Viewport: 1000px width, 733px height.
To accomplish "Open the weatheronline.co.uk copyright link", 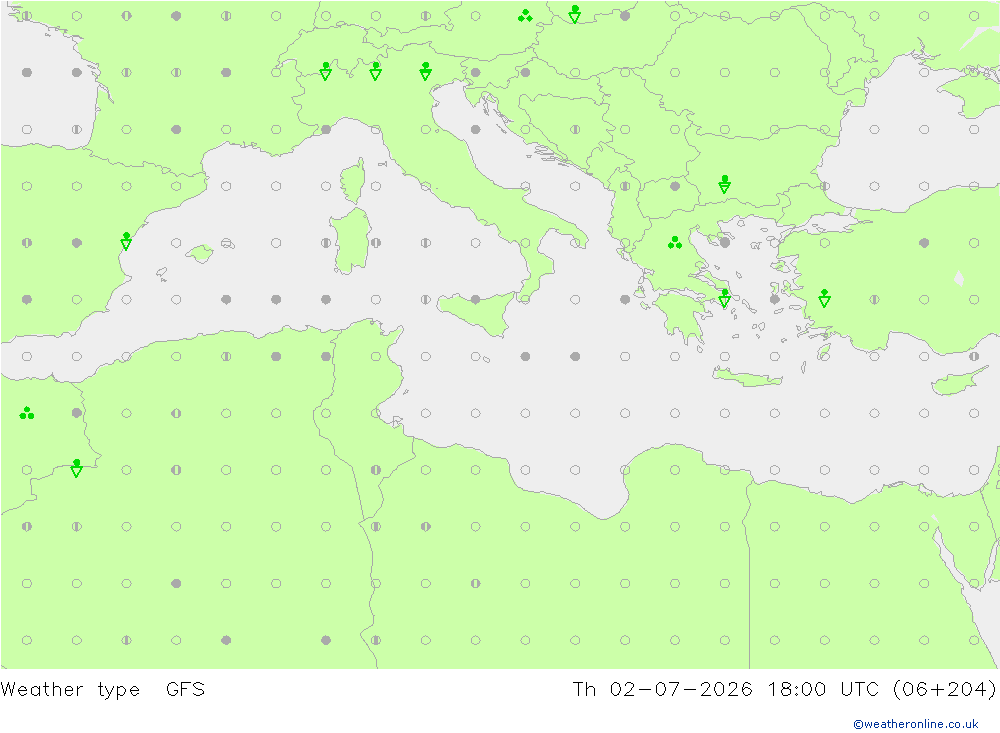I will (915, 724).
